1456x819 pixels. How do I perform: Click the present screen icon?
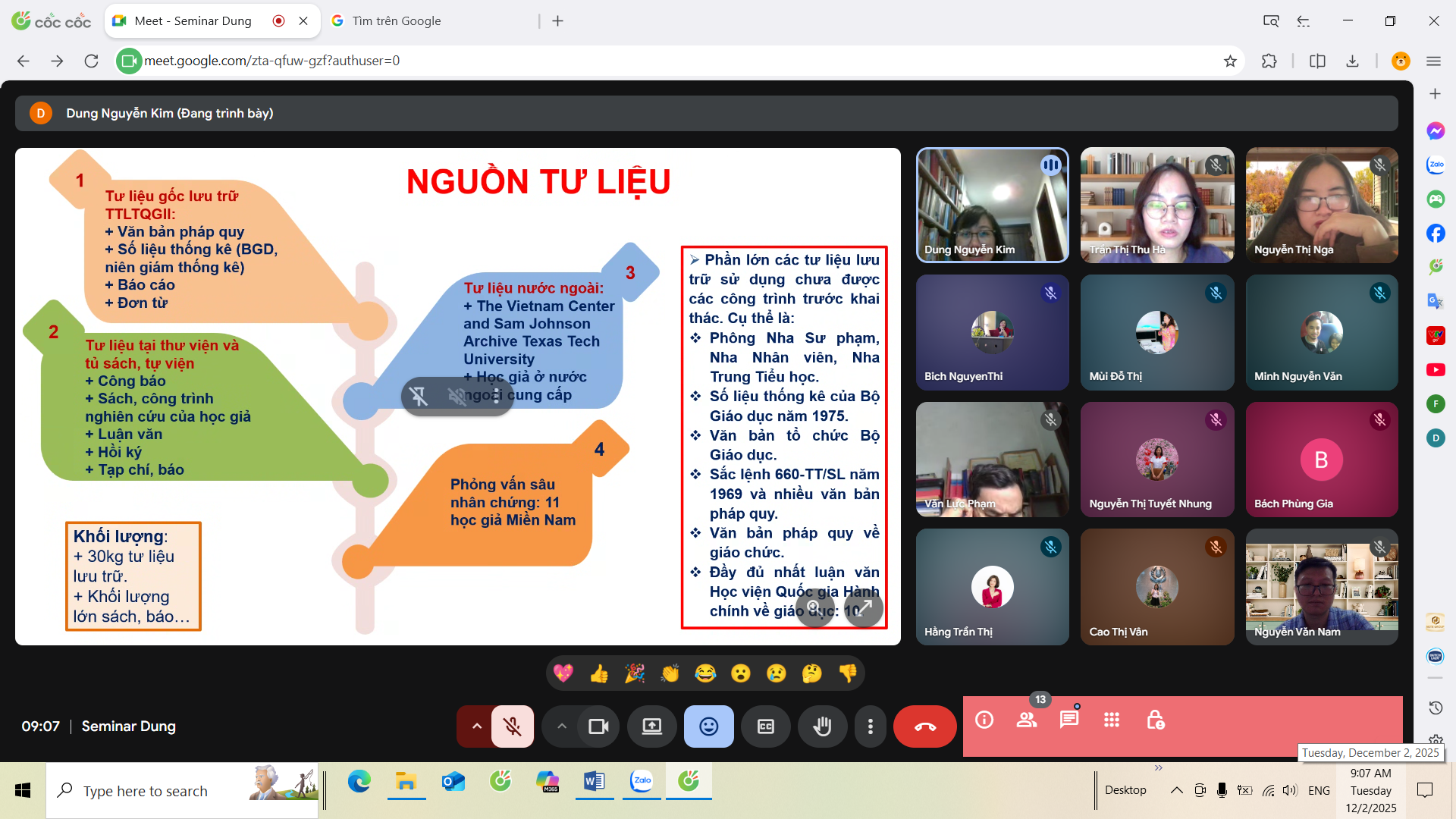[652, 726]
